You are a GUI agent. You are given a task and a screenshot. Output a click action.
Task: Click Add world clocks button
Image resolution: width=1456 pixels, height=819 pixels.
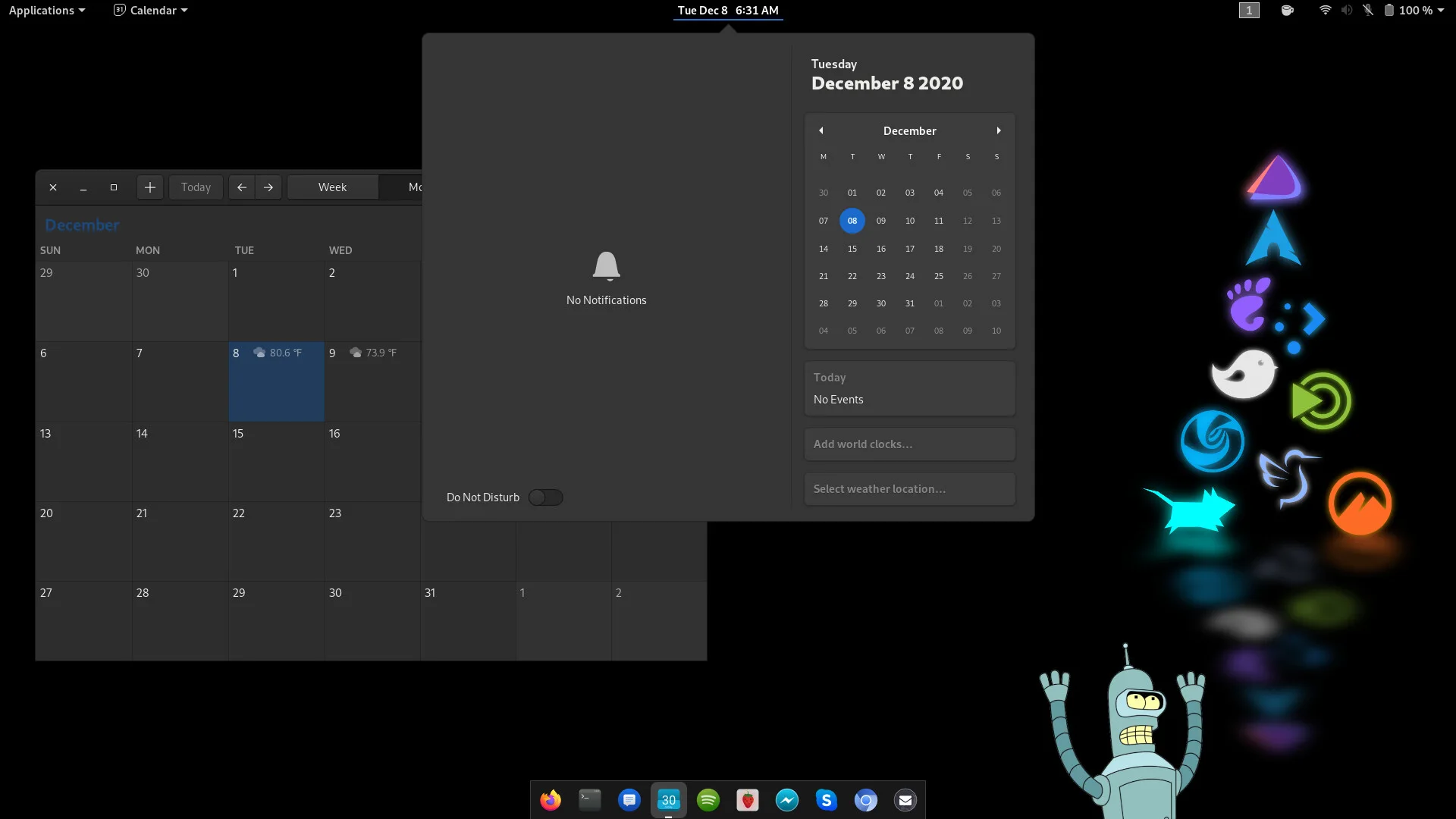[909, 444]
